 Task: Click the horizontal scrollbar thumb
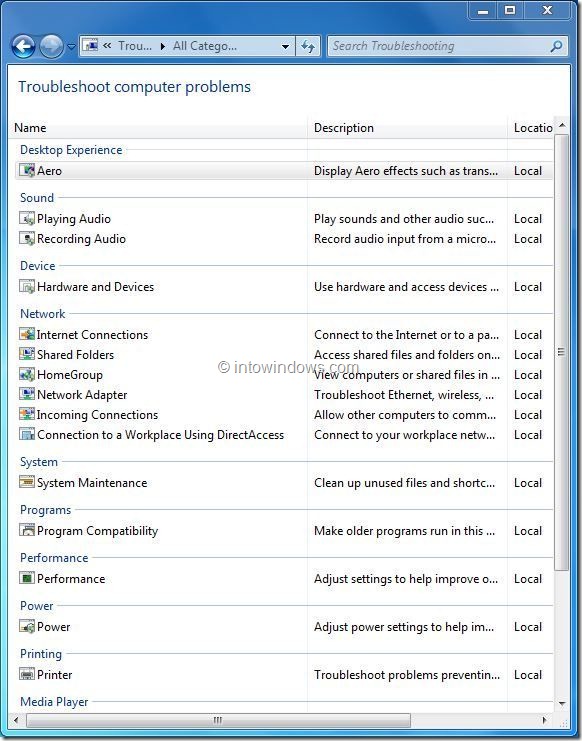pos(218,720)
